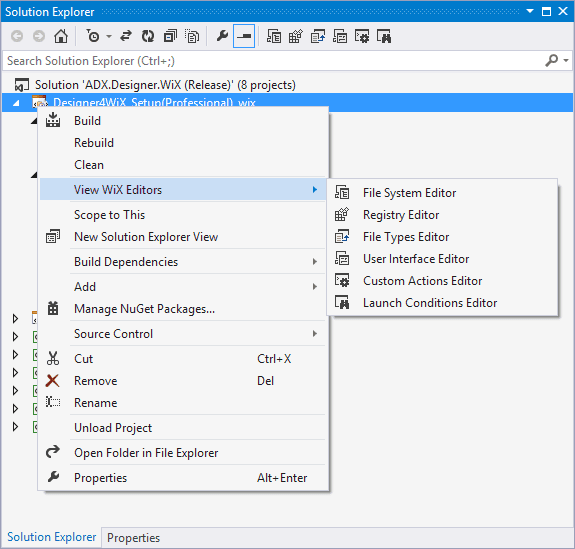The width and height of the screenshot is (575, 549).
Task: Collapse the Designer4WiX_Setup project node
Action: (16, 103)
